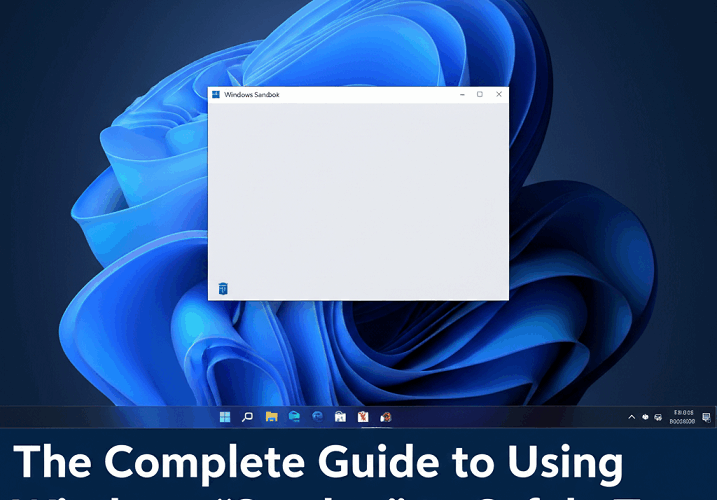Click the headline 'The Complete Guide to Using'
Screen dimensions: 717x500
pyautogui.click(x=318, y=462)
